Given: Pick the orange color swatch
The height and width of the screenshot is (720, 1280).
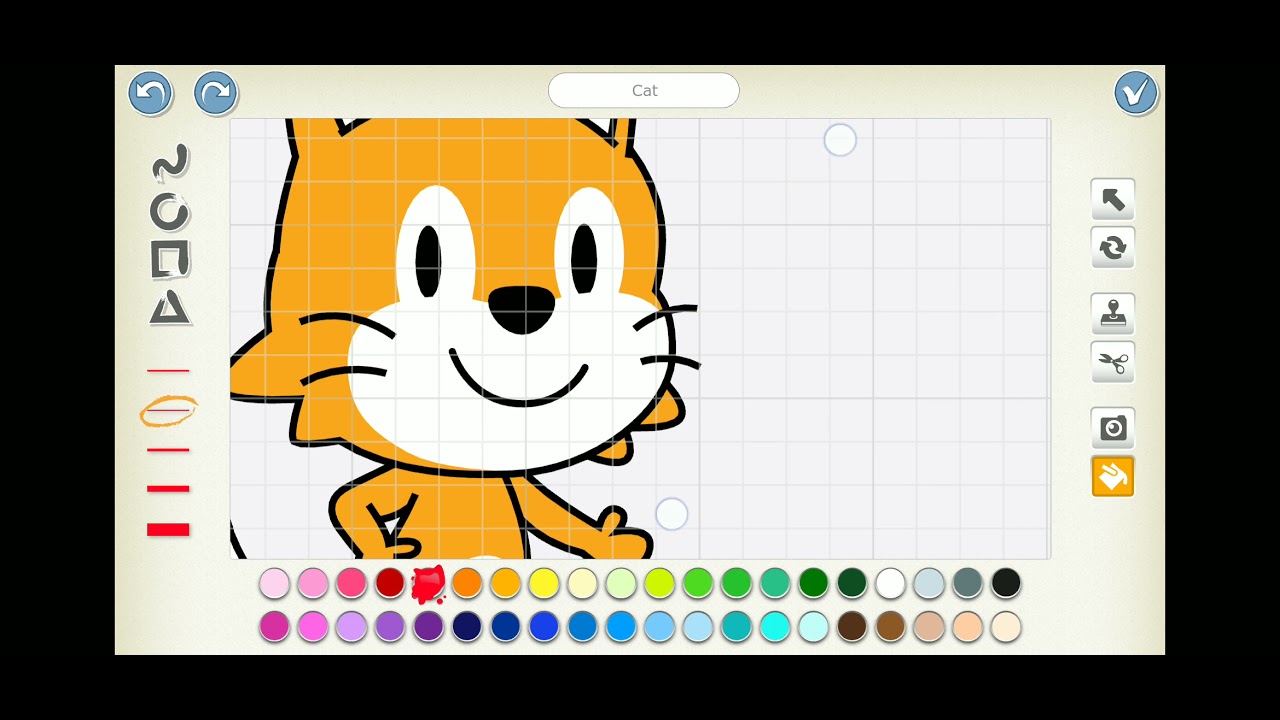Looking at the screenshot, I should 467,583.
